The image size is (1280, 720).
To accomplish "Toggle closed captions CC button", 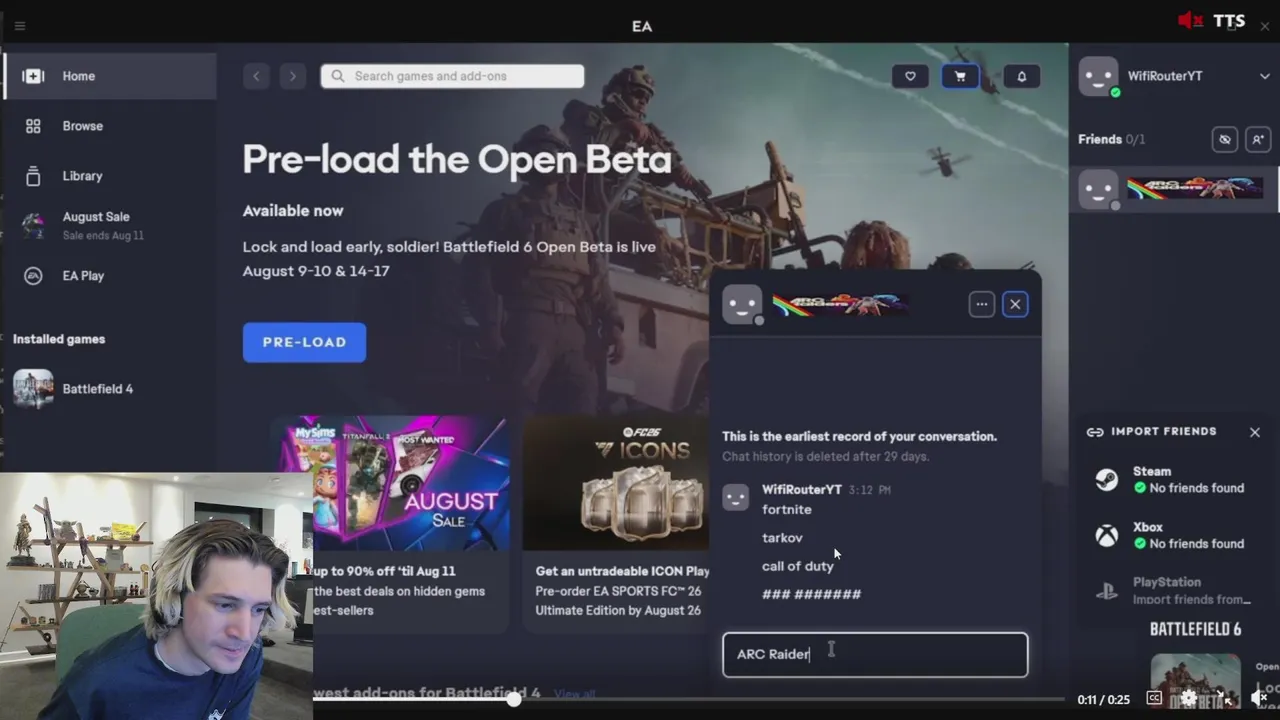I will [1154, 698].
